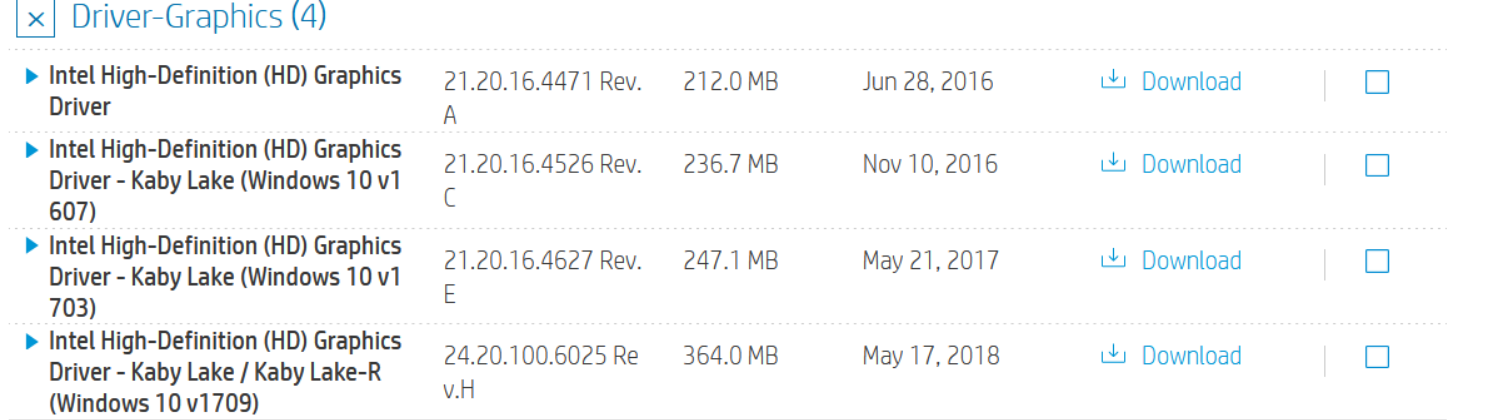The width and height of the screenshot is (1494, 420).
Task: Expand first Intel HD Graphics Driver details arrow
Action: click(32, 75)
